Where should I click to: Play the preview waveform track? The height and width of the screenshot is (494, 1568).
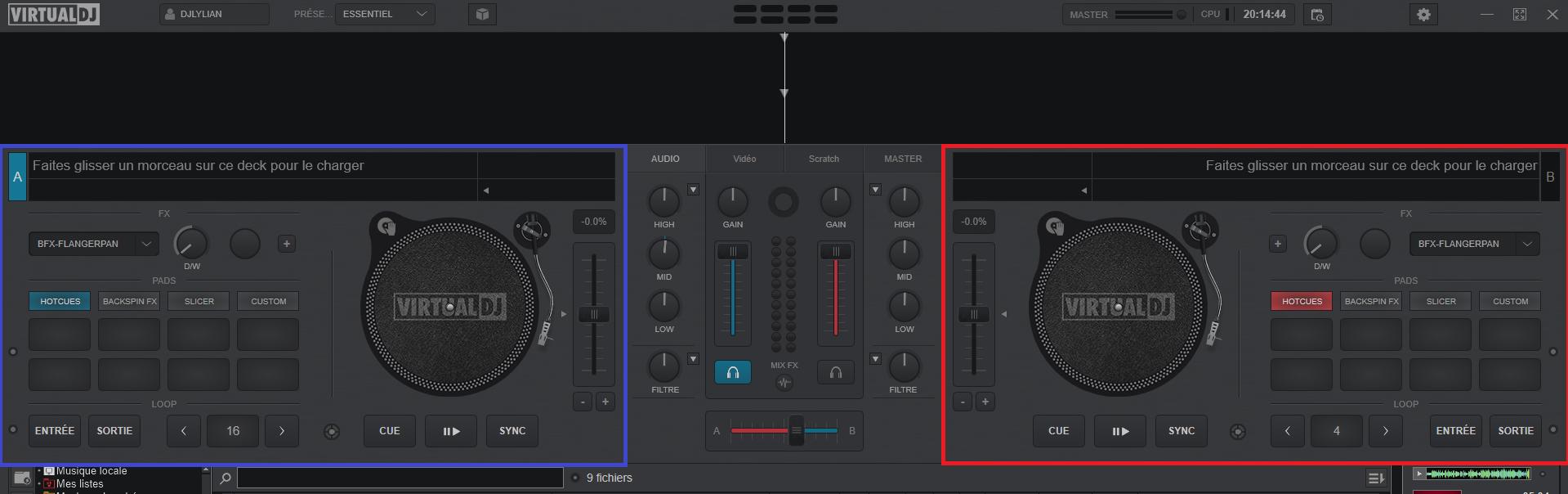1419,474
